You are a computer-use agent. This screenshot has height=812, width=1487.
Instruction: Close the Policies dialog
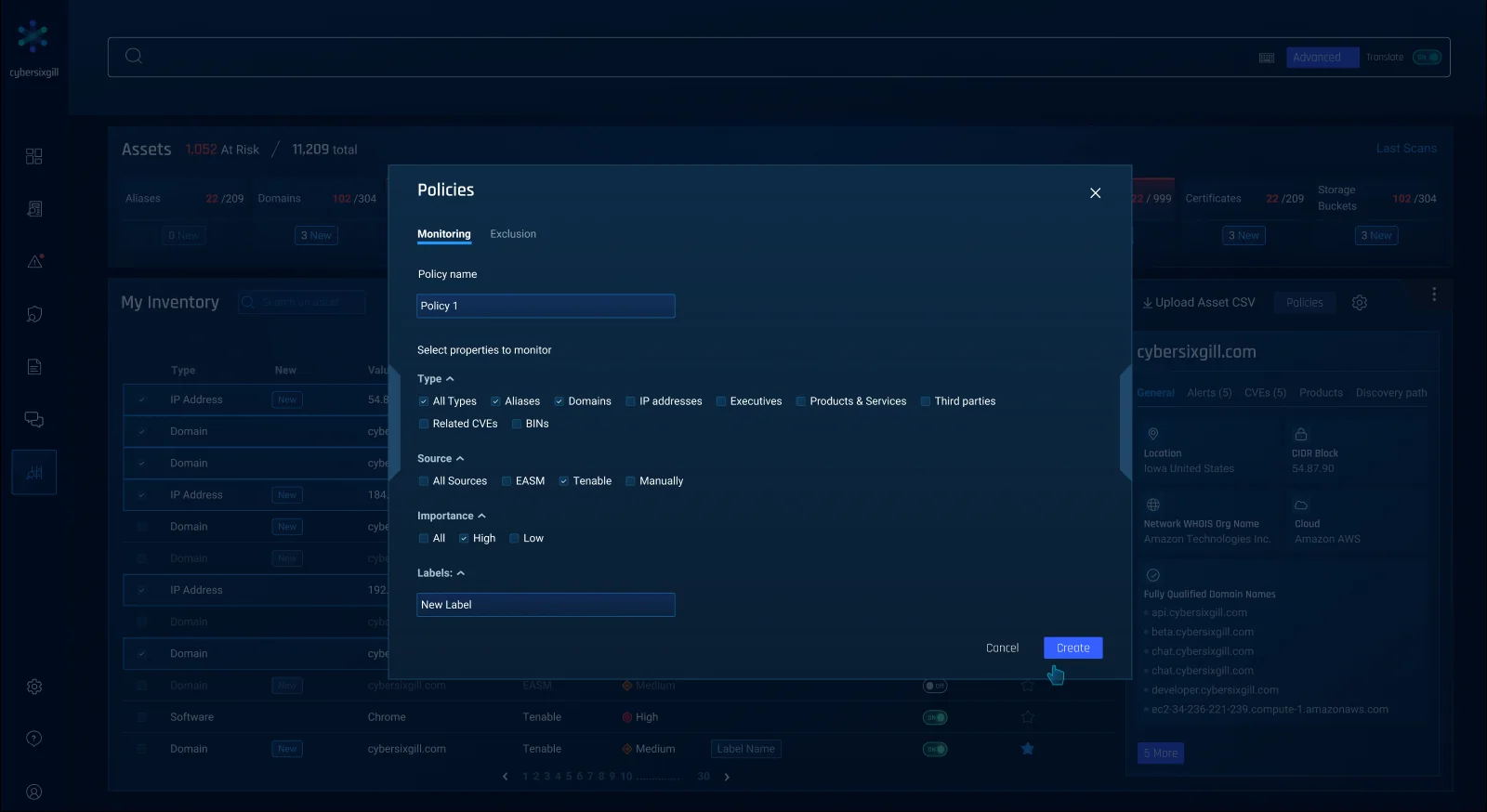(x=1096, y=193)
